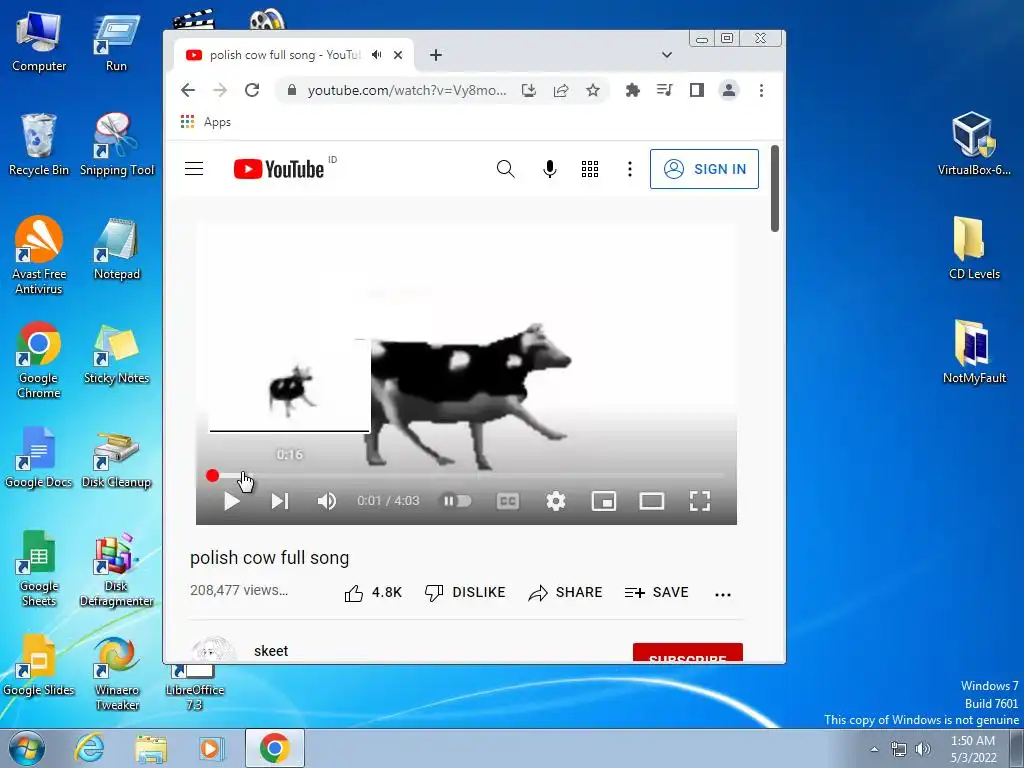This screenshot has height=768, width=1024.
Task: Click the polish cow full song title
Action: coord(269,558)
